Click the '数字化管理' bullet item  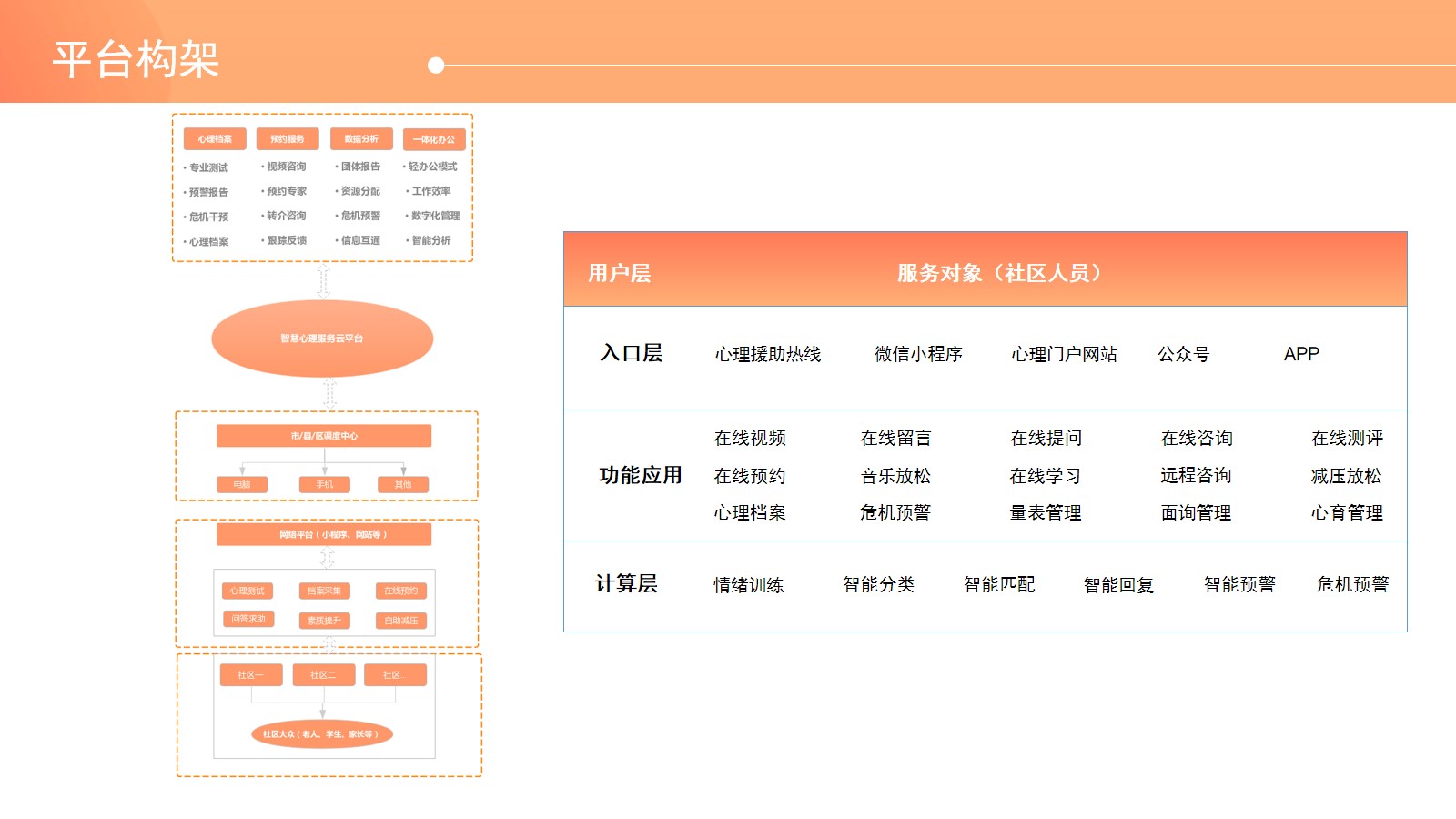point(435,216)
